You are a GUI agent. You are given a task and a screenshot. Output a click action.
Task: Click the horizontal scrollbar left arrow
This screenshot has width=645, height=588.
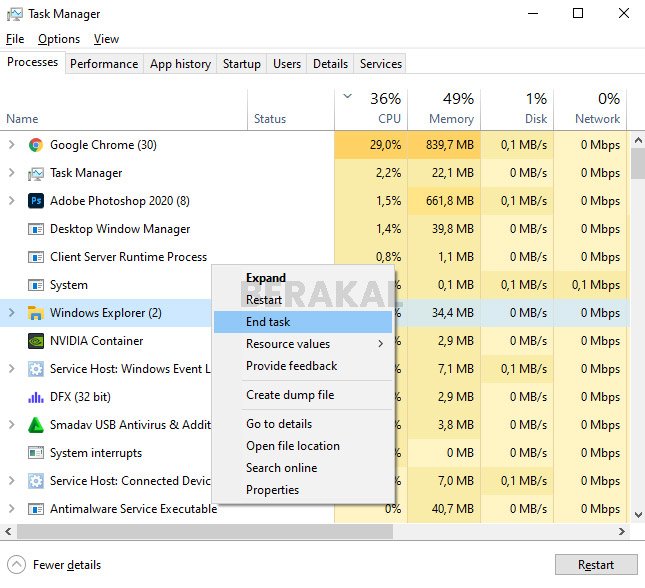pyautogui.click(x=8, y=532)
